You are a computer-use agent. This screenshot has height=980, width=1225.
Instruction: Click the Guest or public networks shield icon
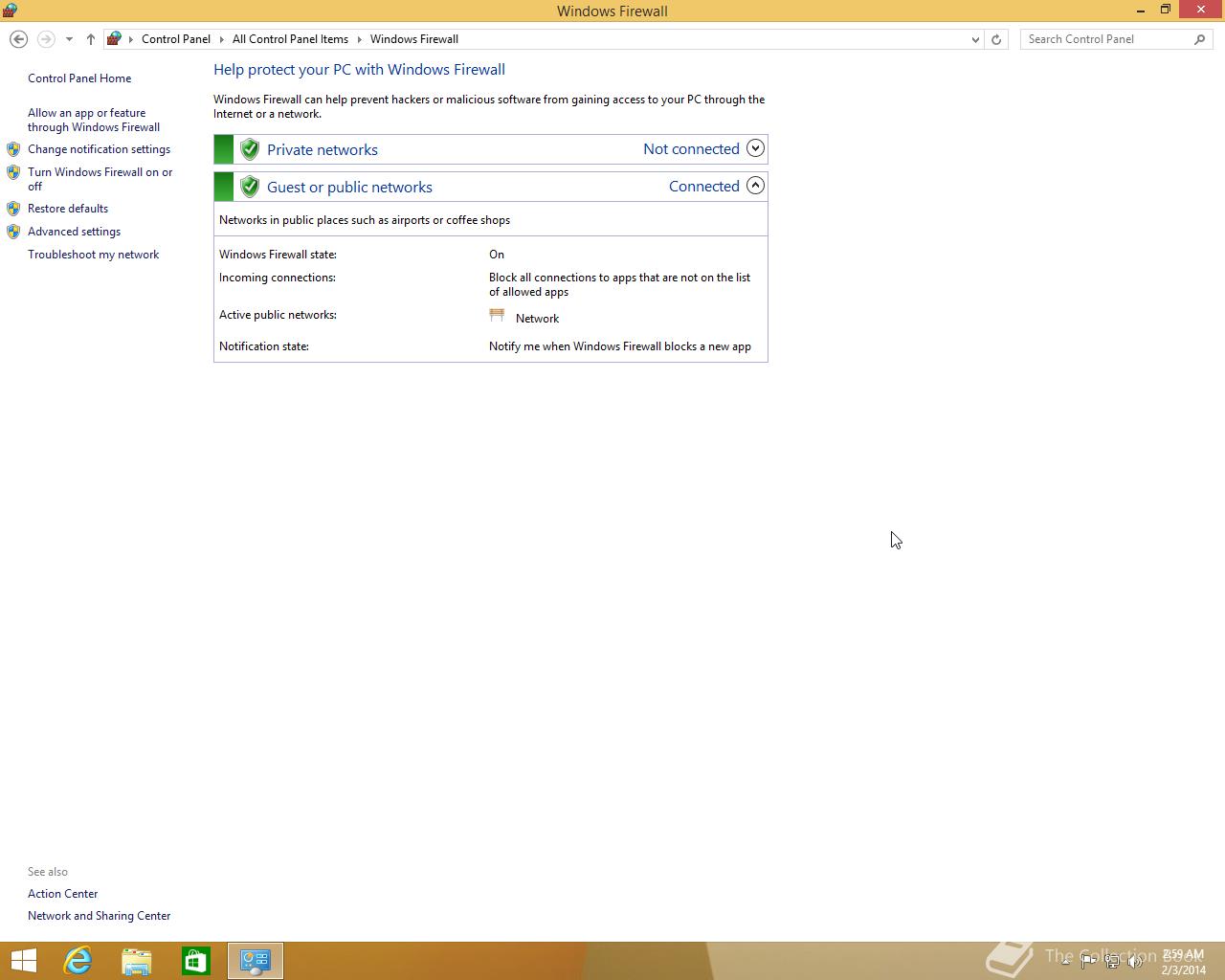pyautogui.click(x=250, y=187)
